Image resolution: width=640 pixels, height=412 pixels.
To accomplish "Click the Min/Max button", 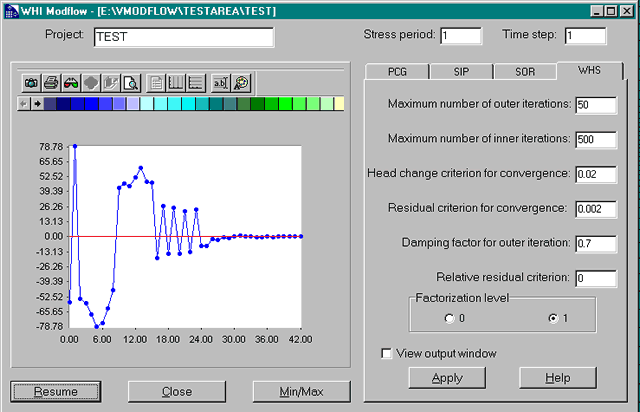I will [x=301, y=392].
